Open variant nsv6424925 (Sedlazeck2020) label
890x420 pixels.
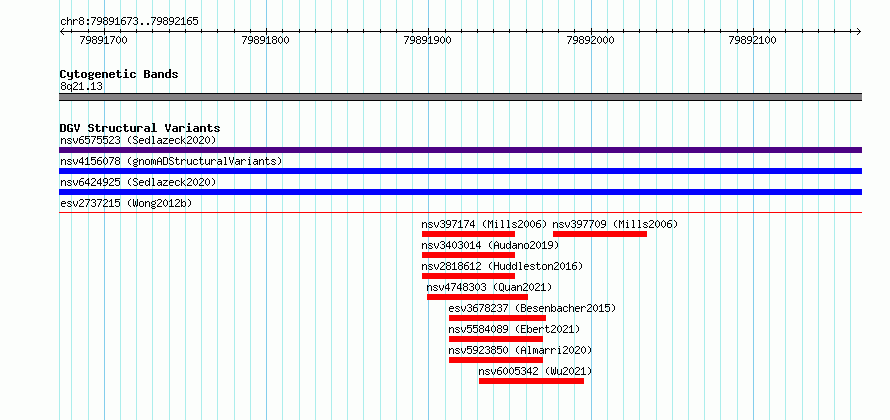click(x=138, y=182)
